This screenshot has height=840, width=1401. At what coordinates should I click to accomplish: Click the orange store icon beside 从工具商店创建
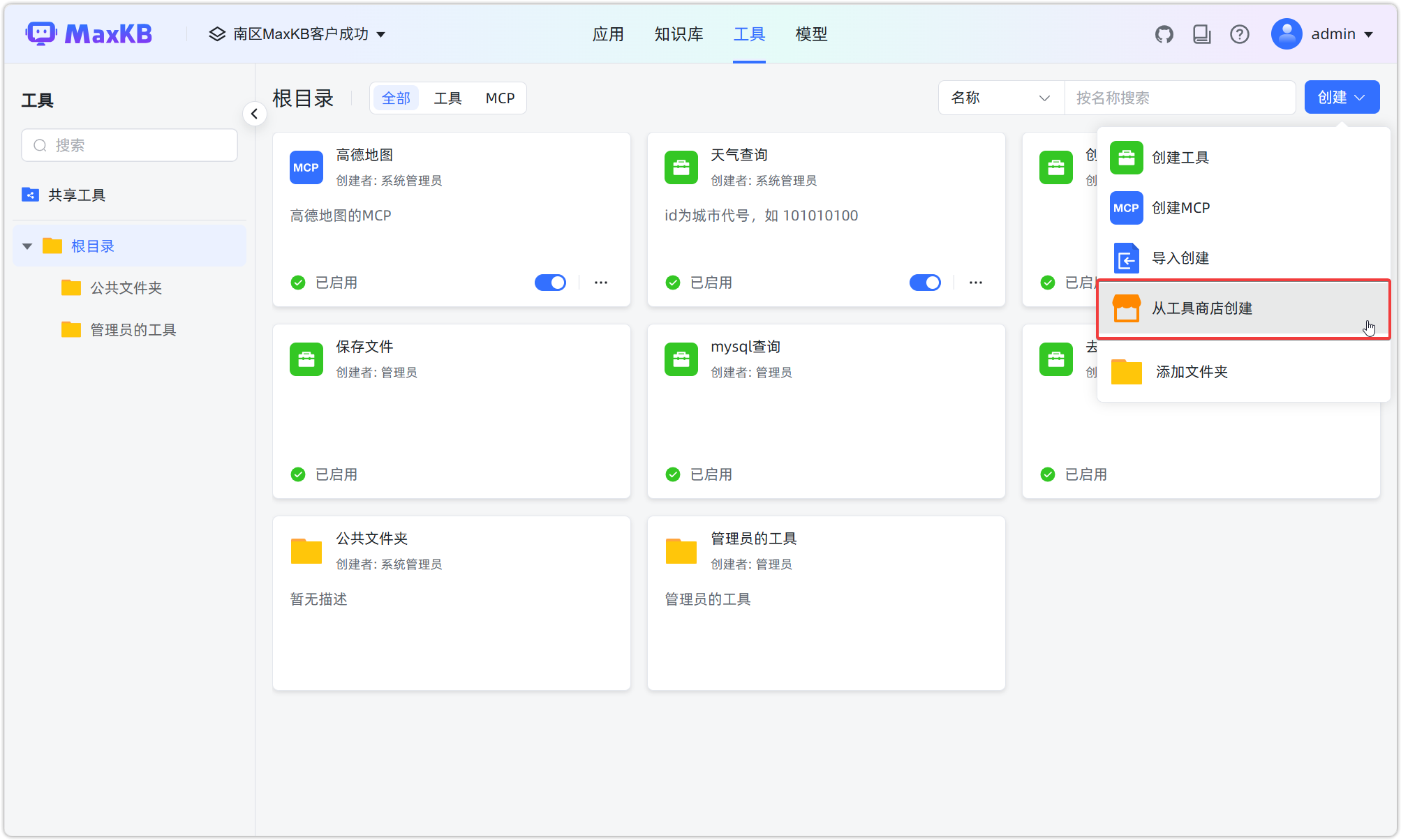click(x=1126, y=308)
